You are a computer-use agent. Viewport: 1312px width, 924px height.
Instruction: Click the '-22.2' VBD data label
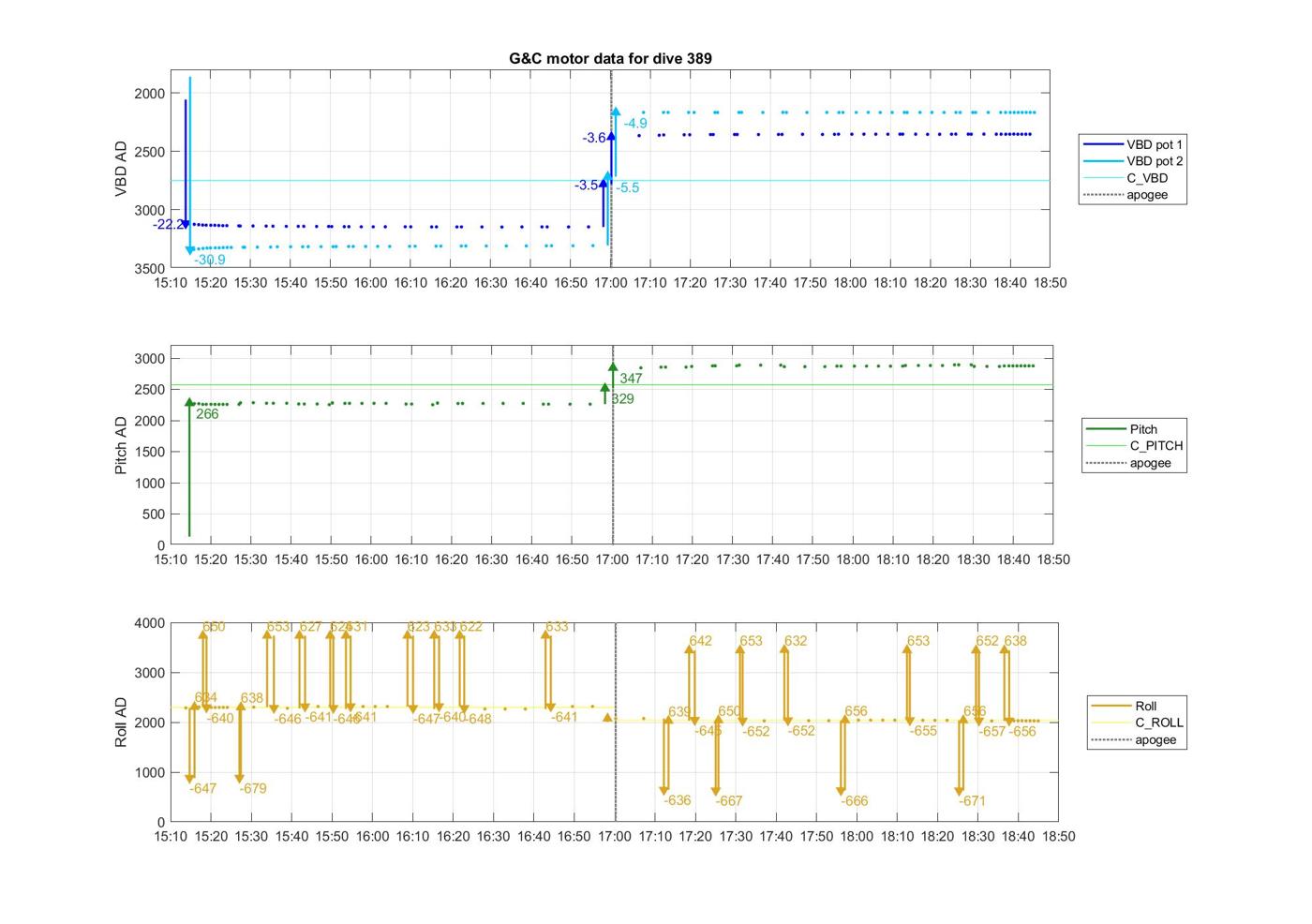pyautogui.click(x=169, y=225)
